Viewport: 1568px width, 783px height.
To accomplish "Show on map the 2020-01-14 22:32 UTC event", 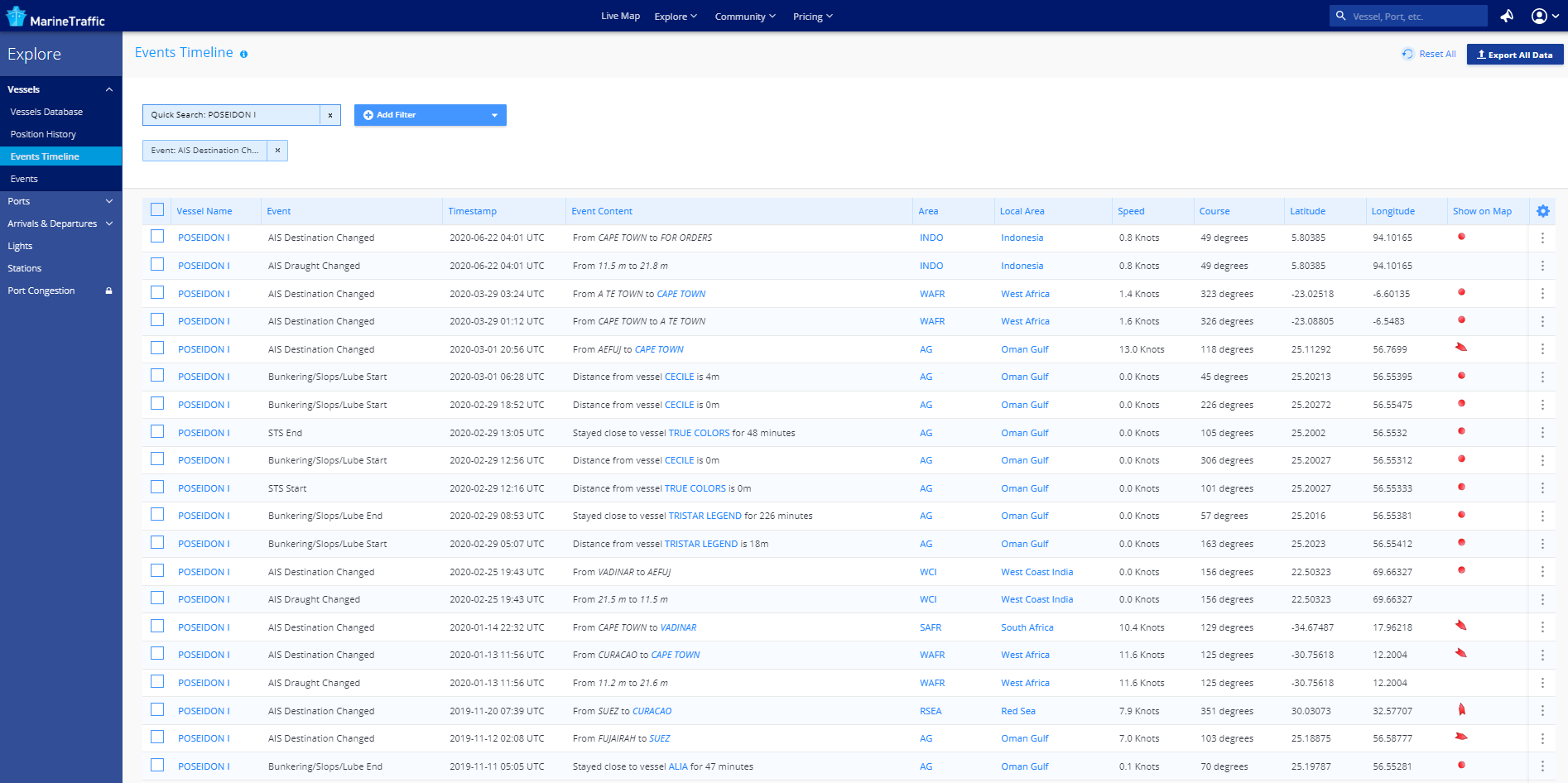I will (1461, 626).
